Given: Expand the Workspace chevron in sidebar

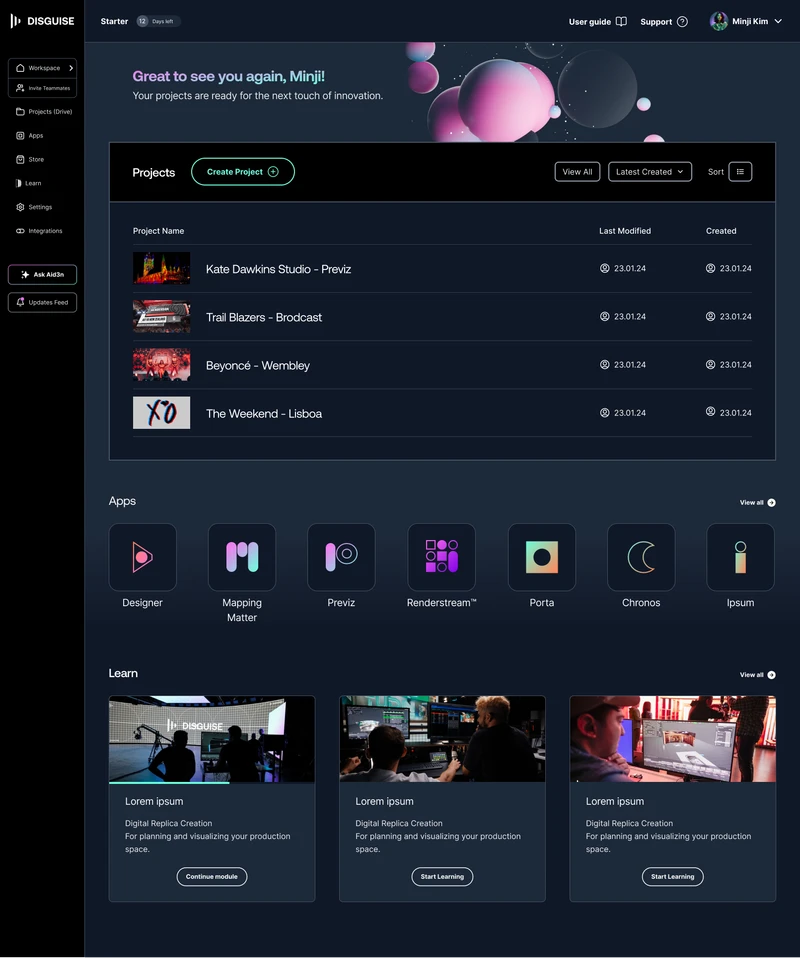Looking at the screenshot, I should (71, 68).
